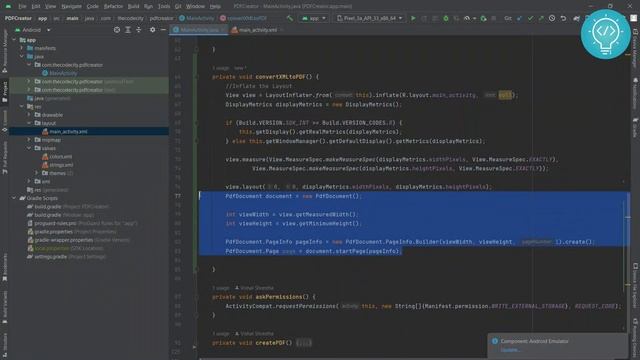Click author hint above askPermissions method
Viewport: 640px width, 360px height.
[x=254, y=288]
